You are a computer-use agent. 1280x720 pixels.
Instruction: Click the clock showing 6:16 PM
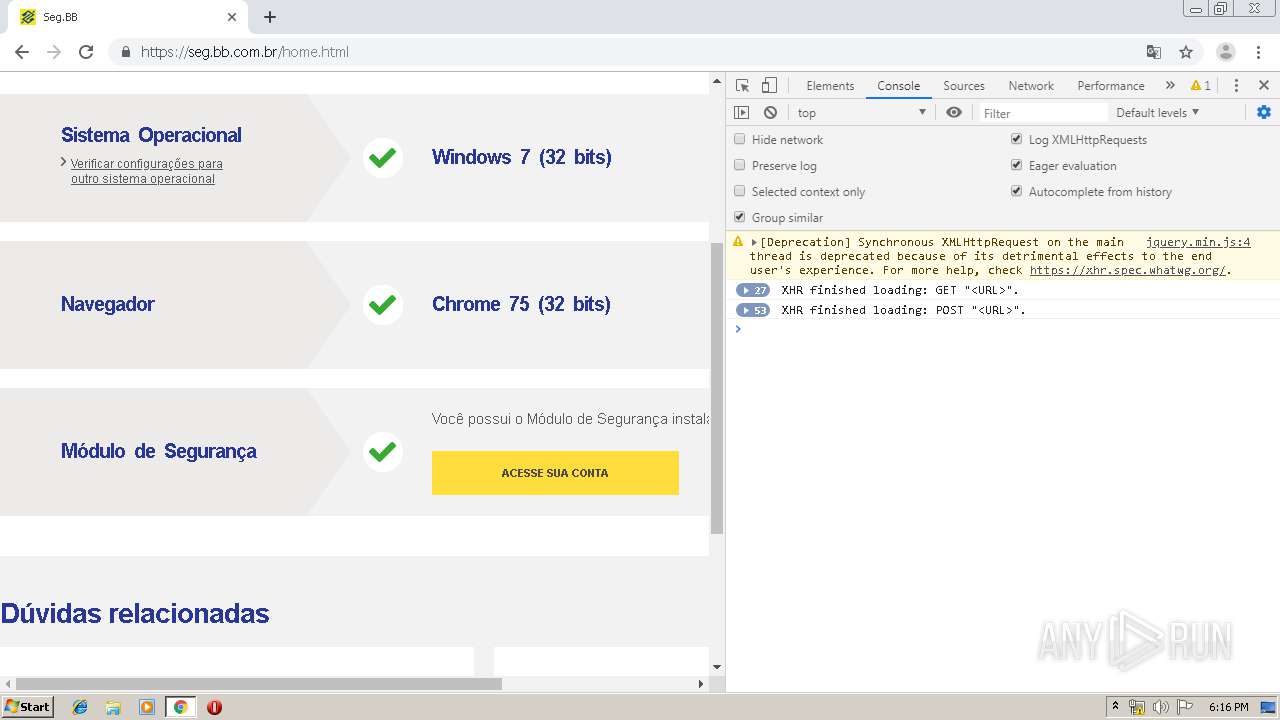click(x=1228, y=707)
